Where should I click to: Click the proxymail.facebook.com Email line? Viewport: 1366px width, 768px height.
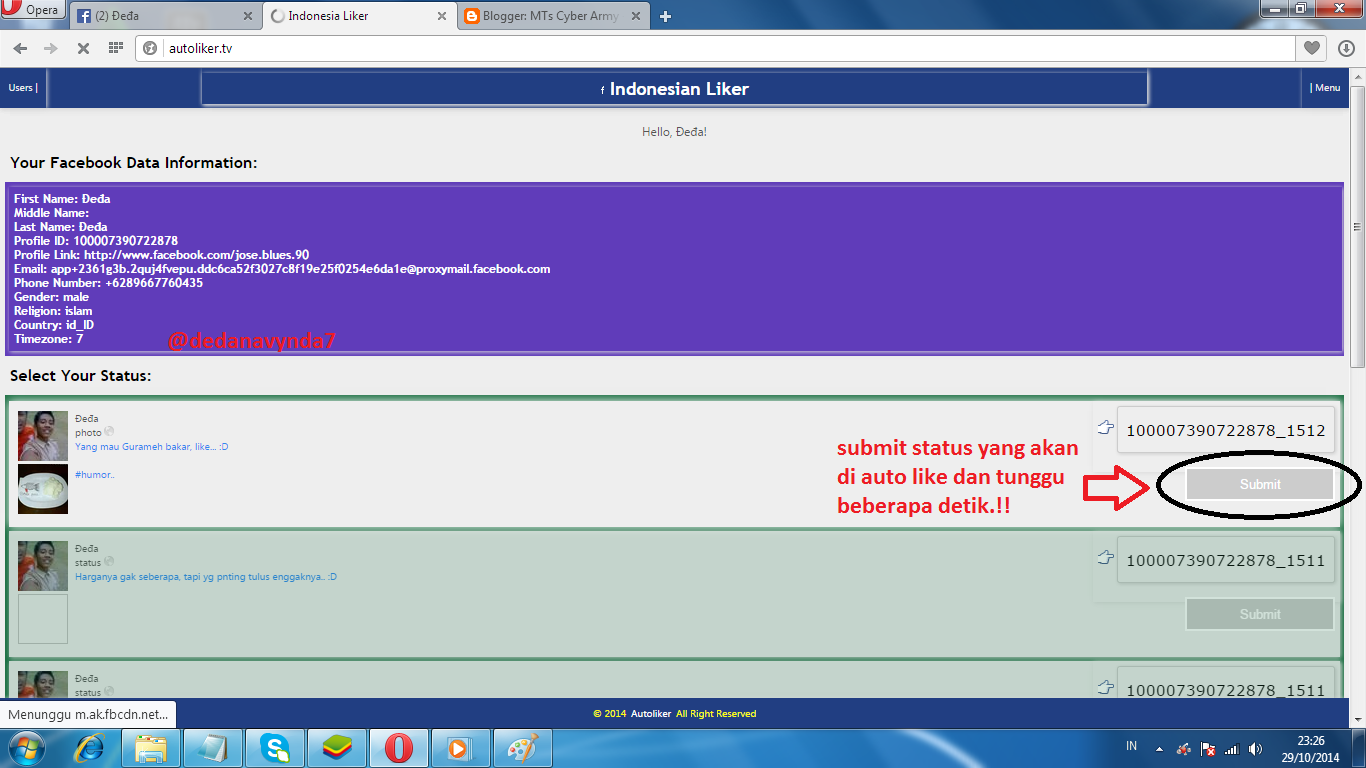point(282,269)
